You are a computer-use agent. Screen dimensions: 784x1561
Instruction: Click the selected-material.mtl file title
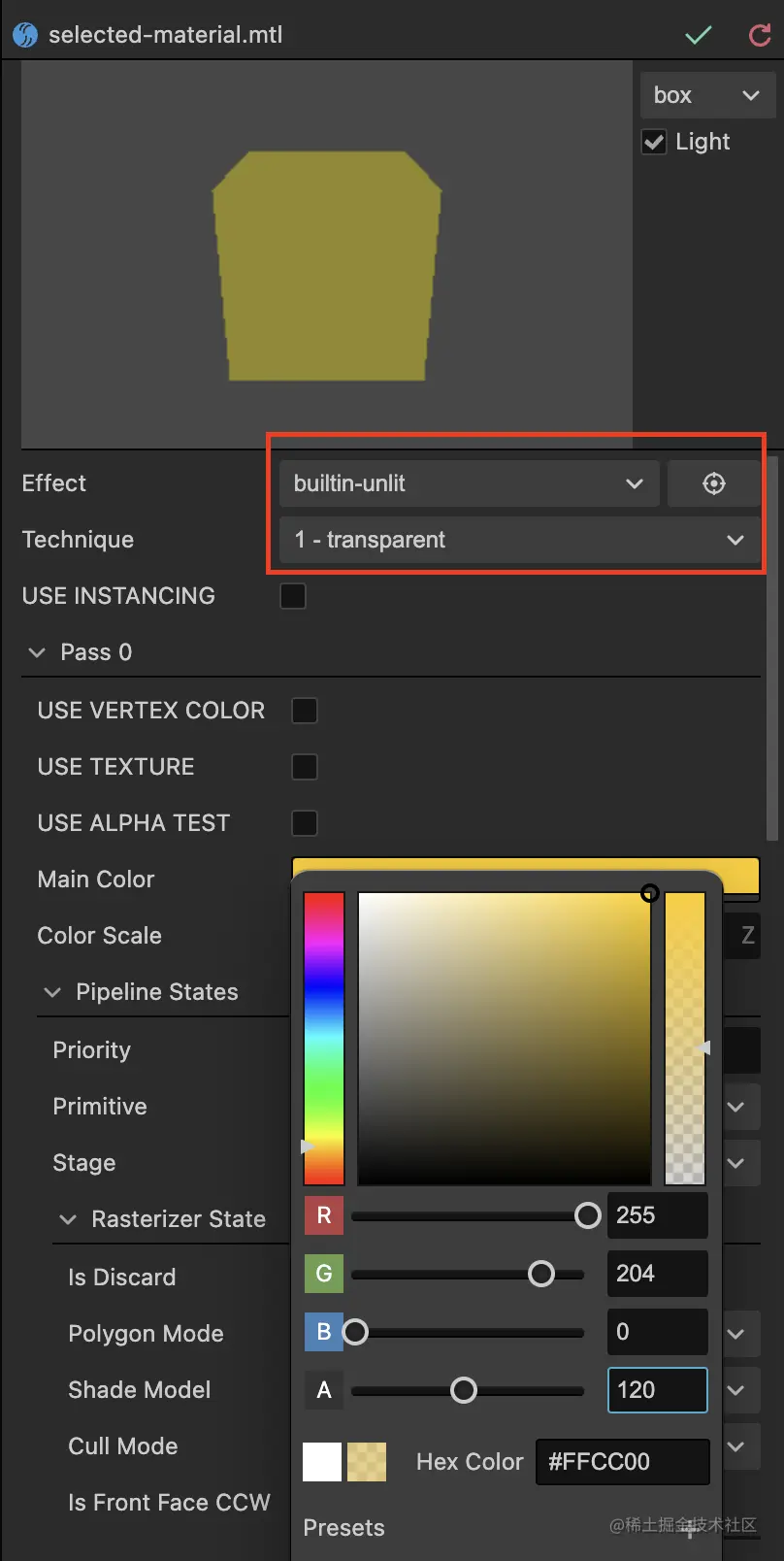[x=166, y=35]
